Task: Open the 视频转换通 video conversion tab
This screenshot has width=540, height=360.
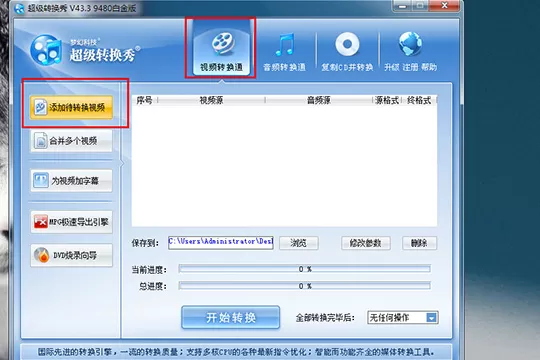Action: [x=221, y=48]
